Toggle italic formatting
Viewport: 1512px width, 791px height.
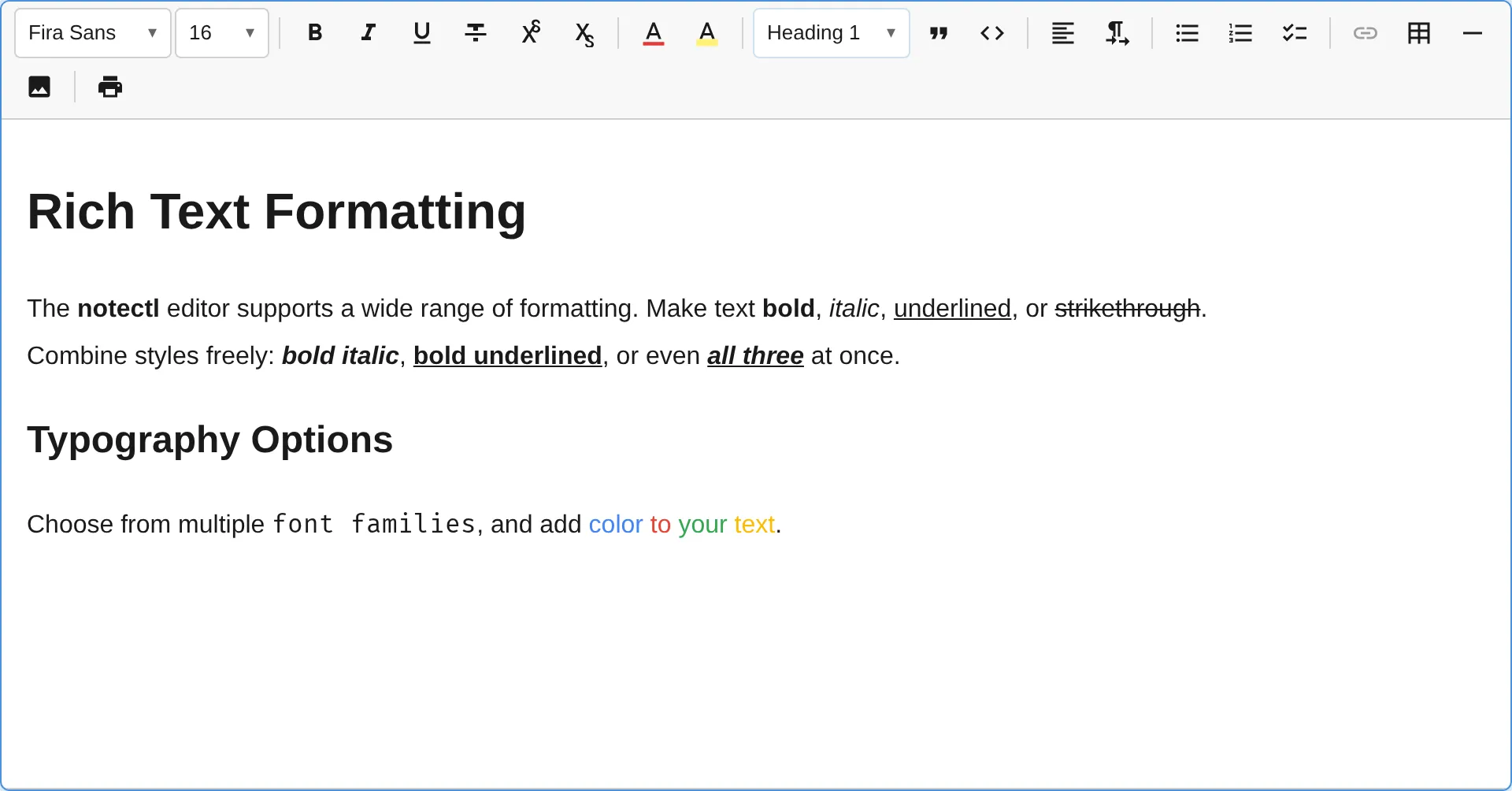click(x=368, y=33)
